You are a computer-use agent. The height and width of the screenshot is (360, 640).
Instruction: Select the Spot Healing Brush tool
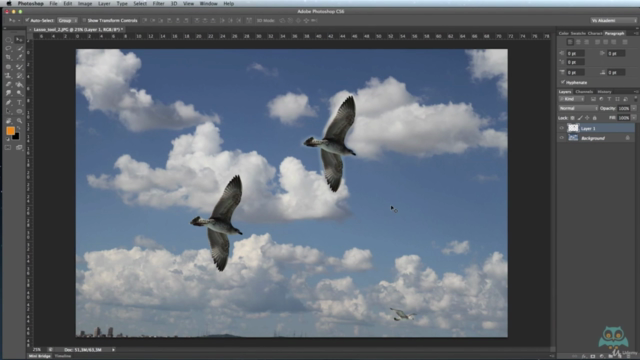tap(9, 67)
